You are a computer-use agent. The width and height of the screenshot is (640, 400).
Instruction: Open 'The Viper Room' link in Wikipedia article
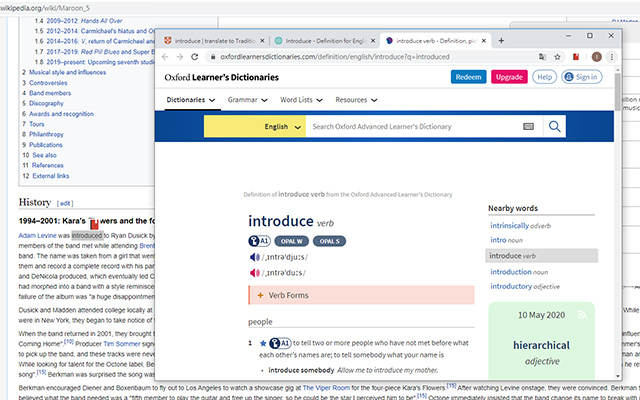pos(326,388)
